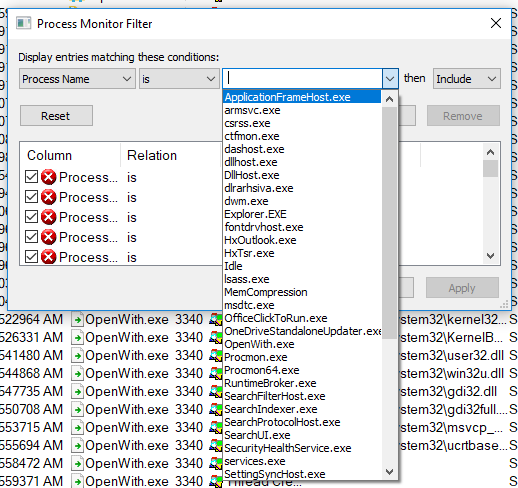Select HxOutlook.exe from the dropdown list
The width and height of the screenshot is (518, 488).
click(302, 240)
